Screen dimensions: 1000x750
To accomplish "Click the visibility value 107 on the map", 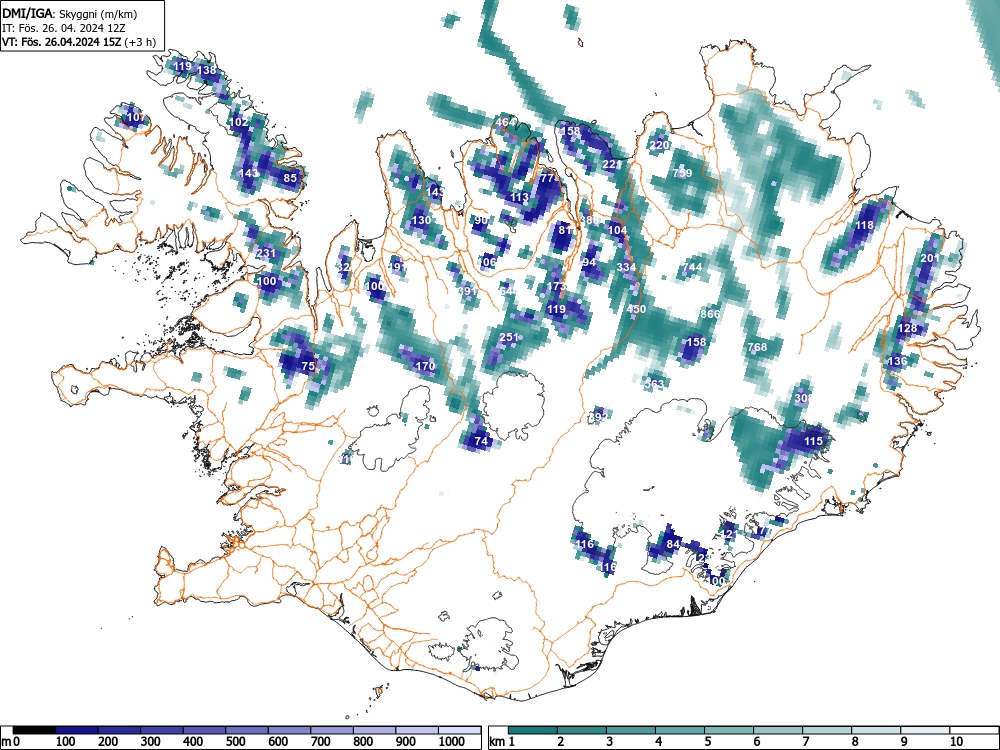I will click(x=136, y=117).
